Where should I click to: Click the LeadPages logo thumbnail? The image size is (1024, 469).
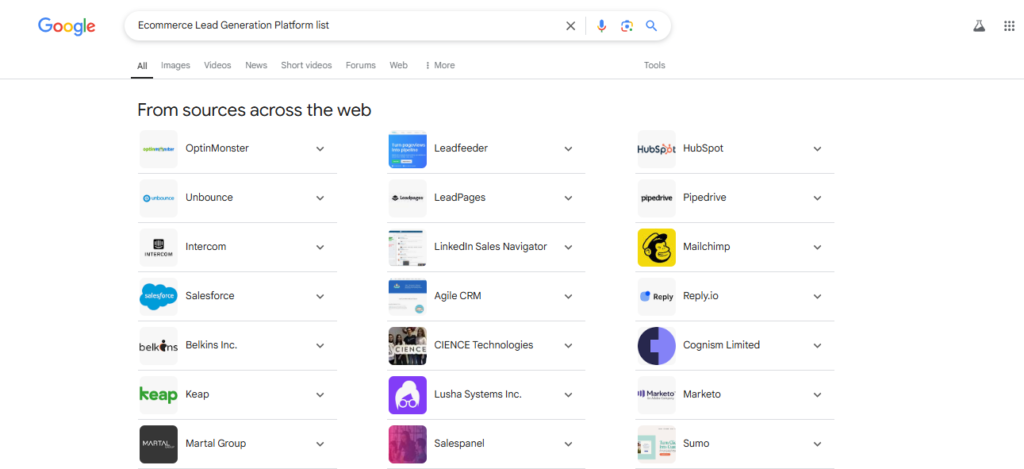point(407,198)
